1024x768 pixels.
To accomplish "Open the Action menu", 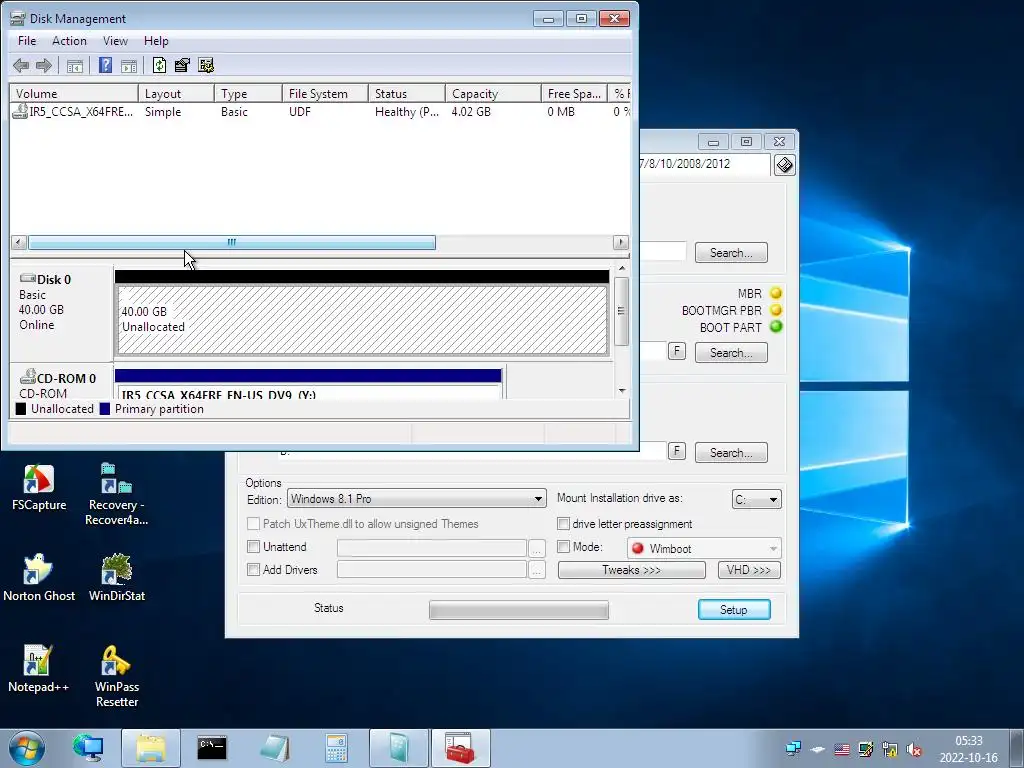I will (x=69, y=40).
